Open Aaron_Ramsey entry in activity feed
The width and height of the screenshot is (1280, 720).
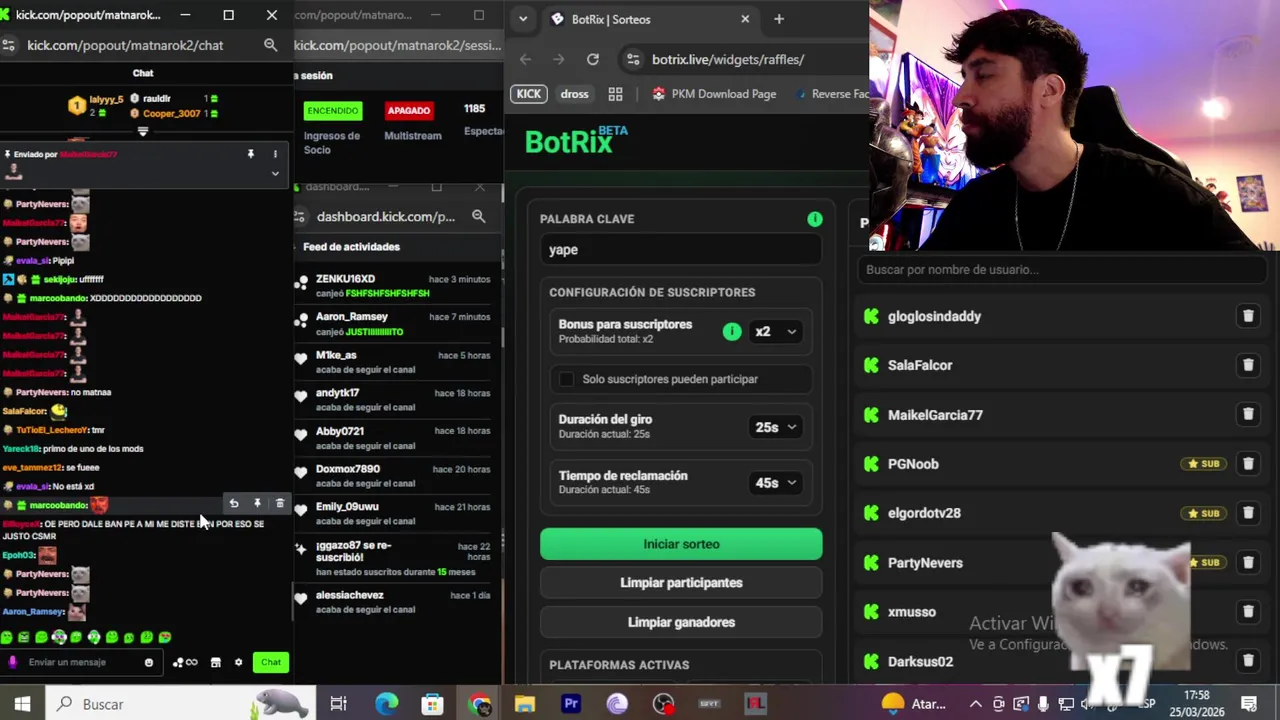click(x=393, y=324)
